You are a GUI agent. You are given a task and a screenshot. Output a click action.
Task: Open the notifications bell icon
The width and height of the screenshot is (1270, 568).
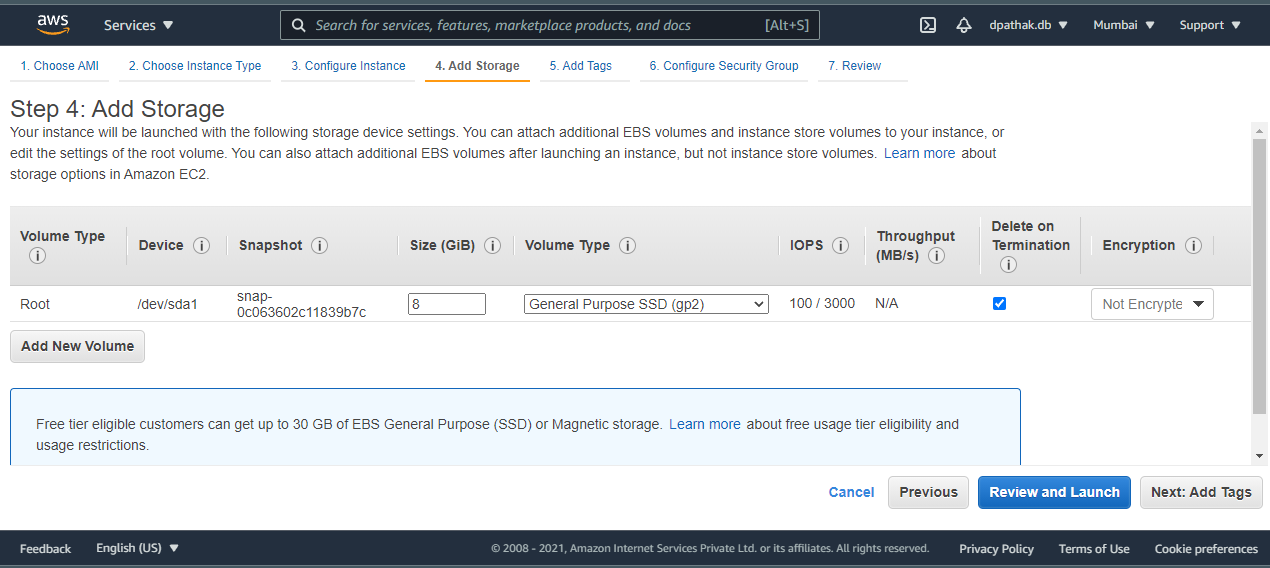click(x=964, y=25)
